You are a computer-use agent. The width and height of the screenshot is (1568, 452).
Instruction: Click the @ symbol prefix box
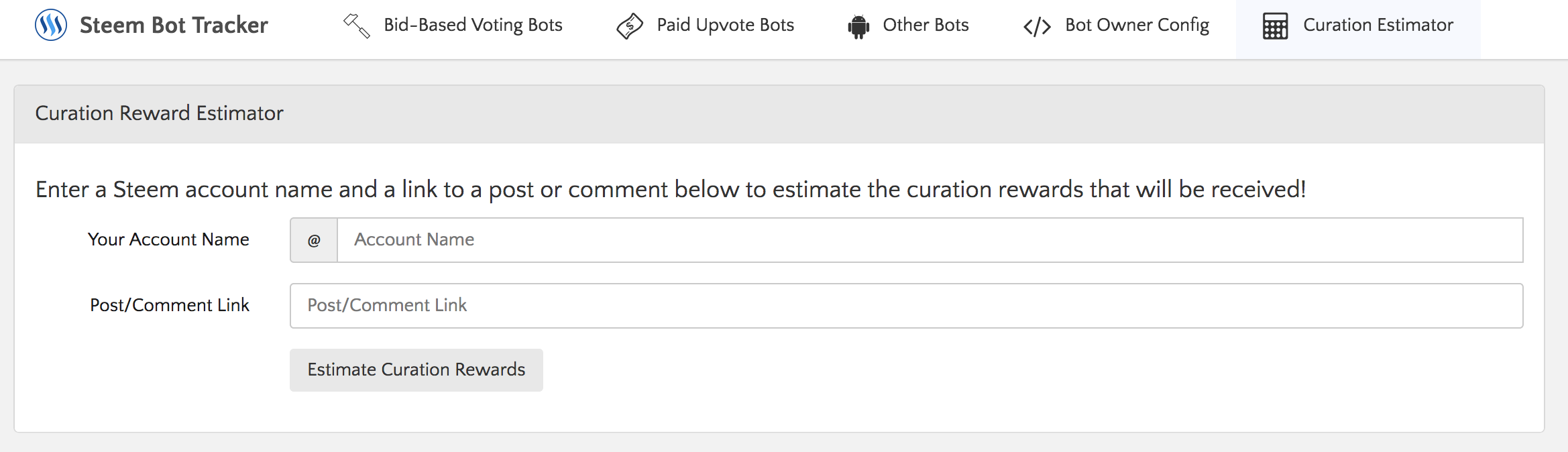[314, 240]
